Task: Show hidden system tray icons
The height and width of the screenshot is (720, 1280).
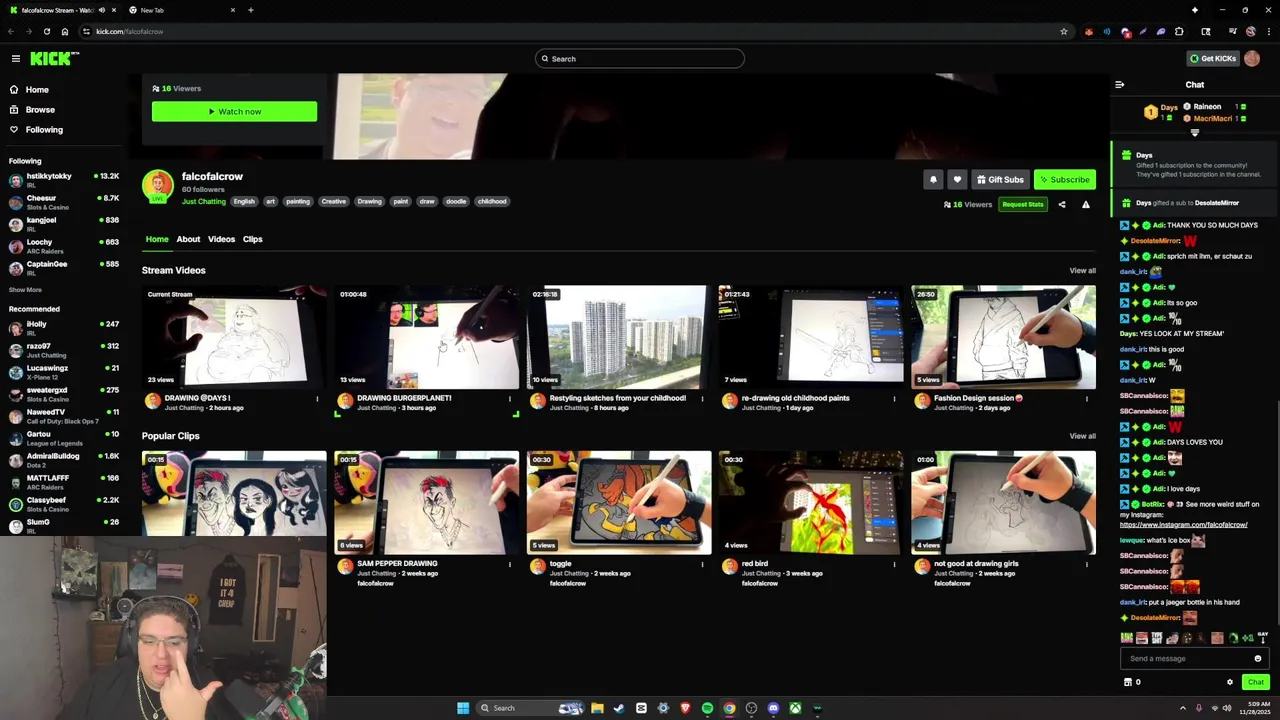Action: [x=1183, y=708]
